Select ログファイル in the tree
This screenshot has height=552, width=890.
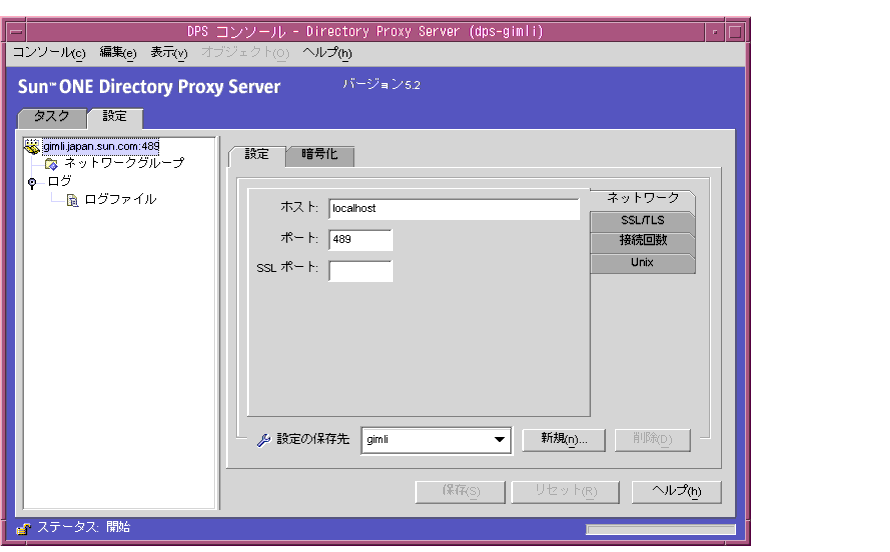(120, 200)
